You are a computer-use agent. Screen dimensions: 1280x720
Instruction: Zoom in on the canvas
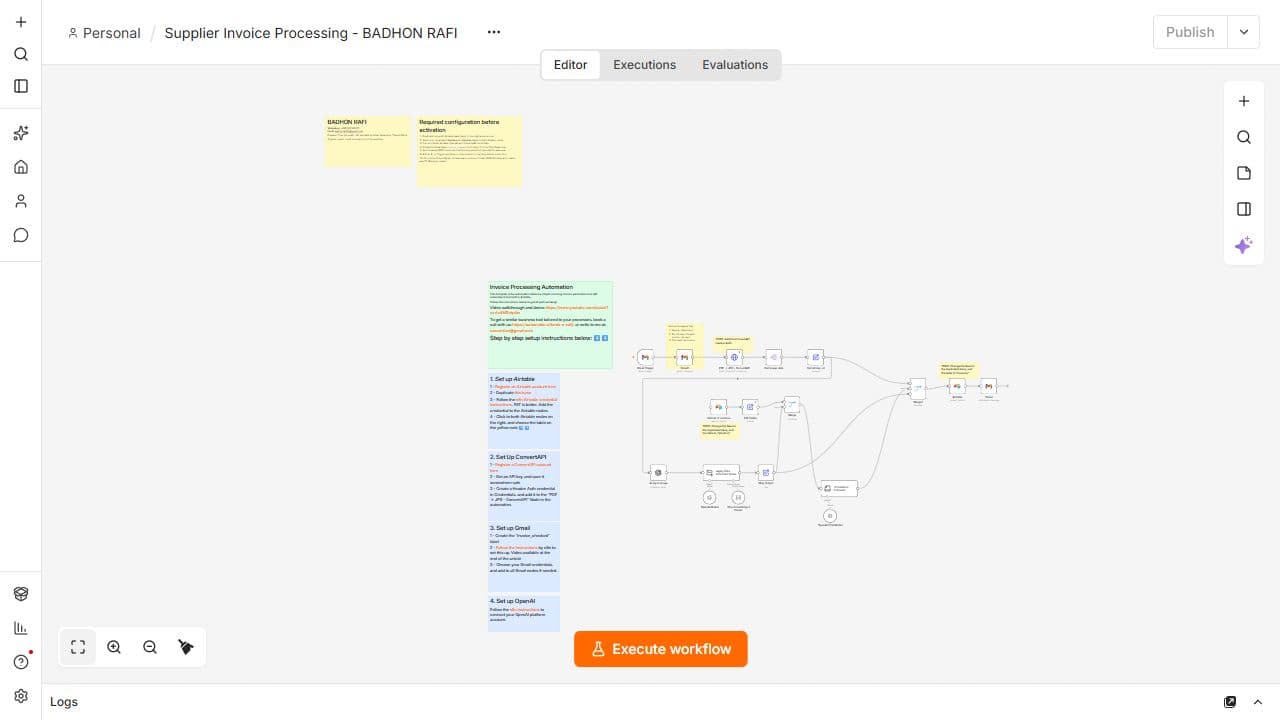click(x=114, y=647)
